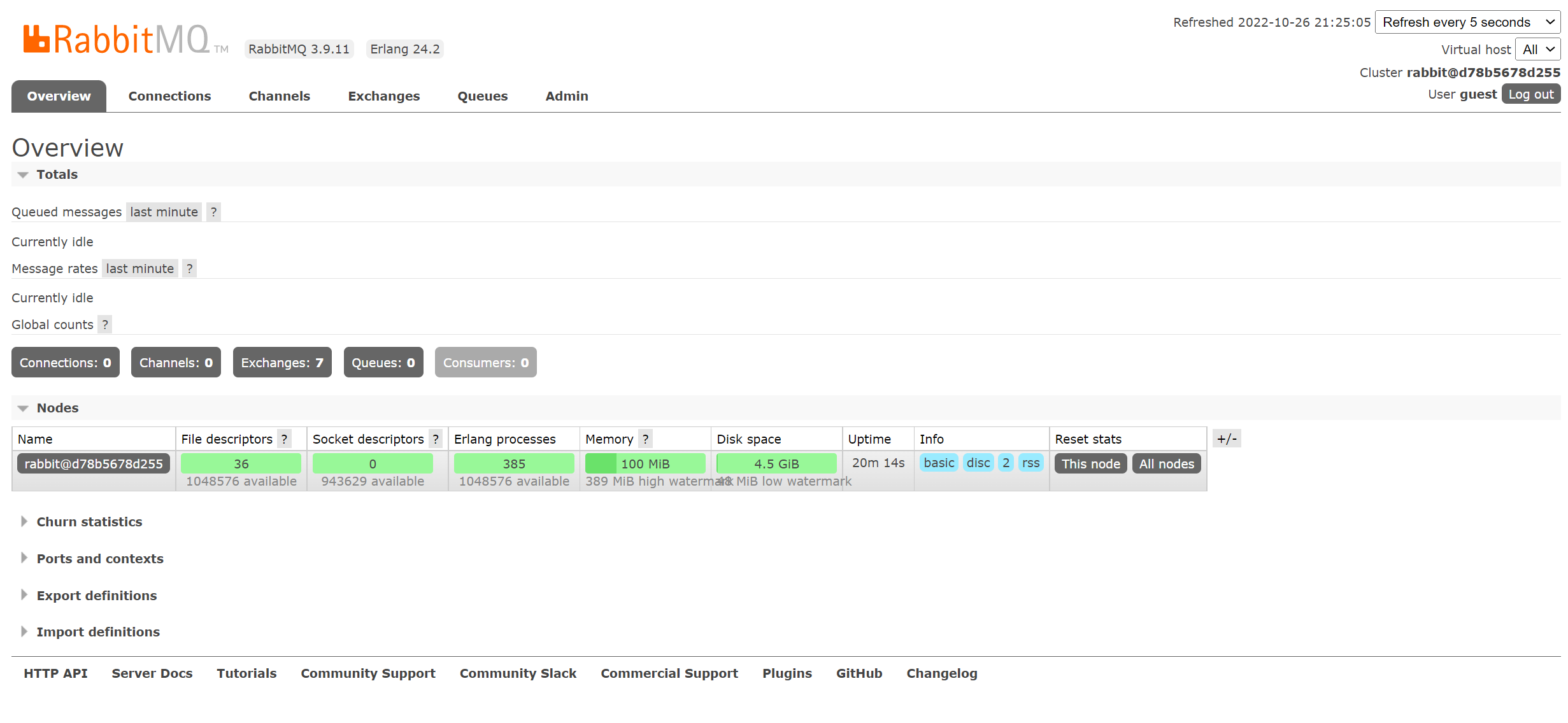
Task: Reset stats for This node
Action: [x=1090, y=464]
